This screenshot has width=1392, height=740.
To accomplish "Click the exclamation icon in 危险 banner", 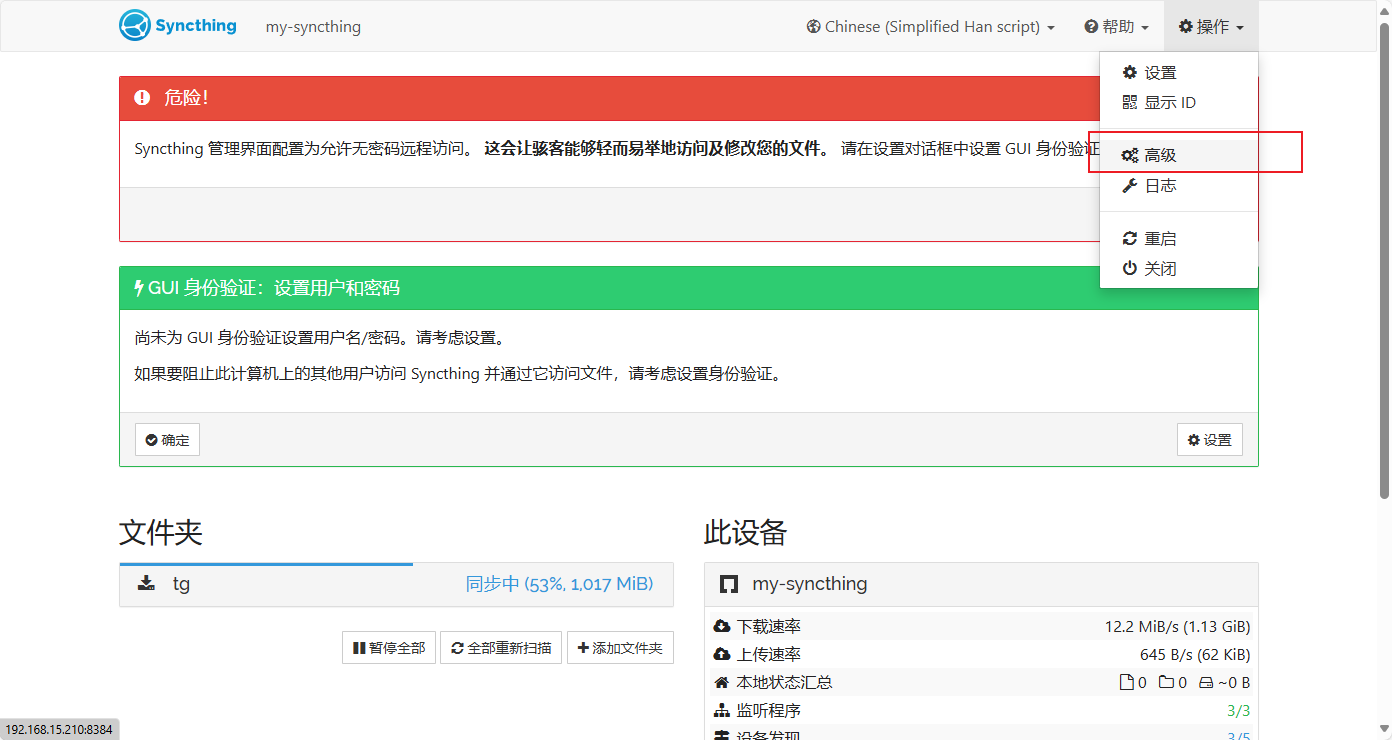I will 142,98.
